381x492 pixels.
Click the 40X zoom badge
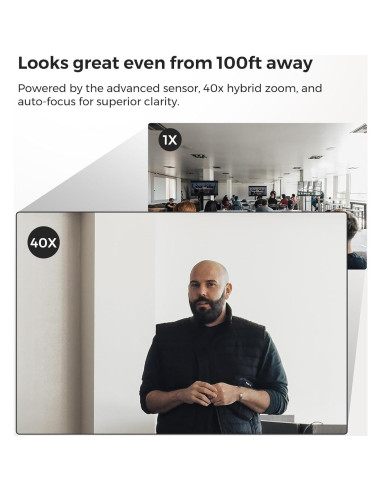coord(43,243)
